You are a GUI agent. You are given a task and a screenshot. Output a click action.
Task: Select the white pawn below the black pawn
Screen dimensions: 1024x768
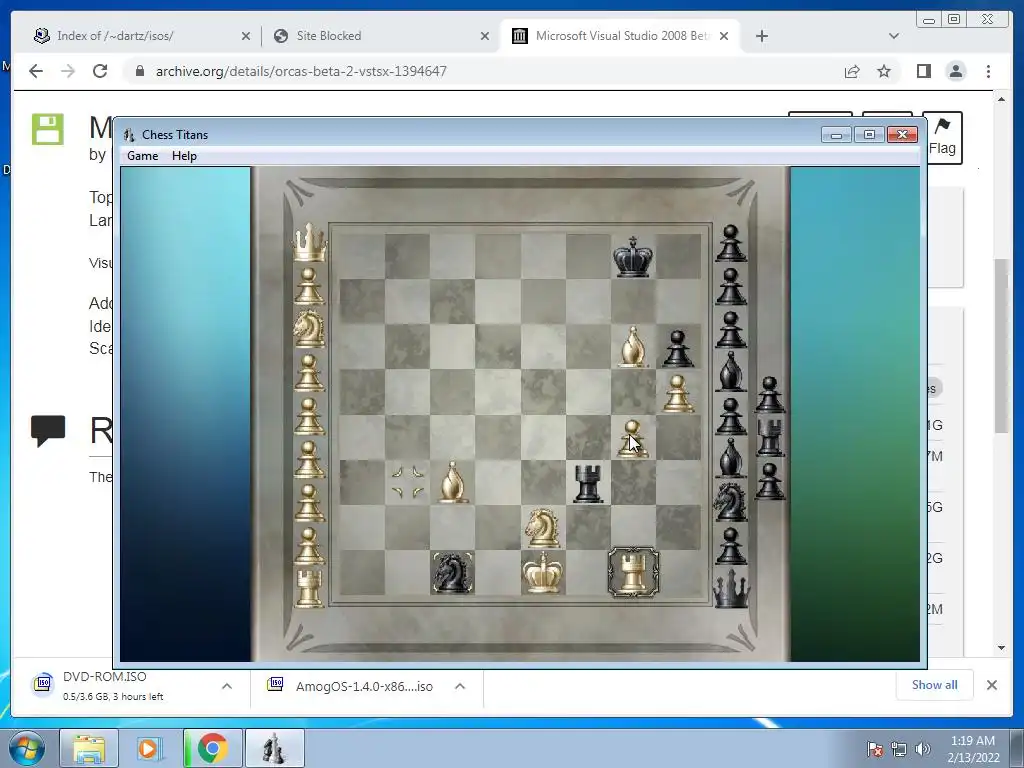coord(678,393)
